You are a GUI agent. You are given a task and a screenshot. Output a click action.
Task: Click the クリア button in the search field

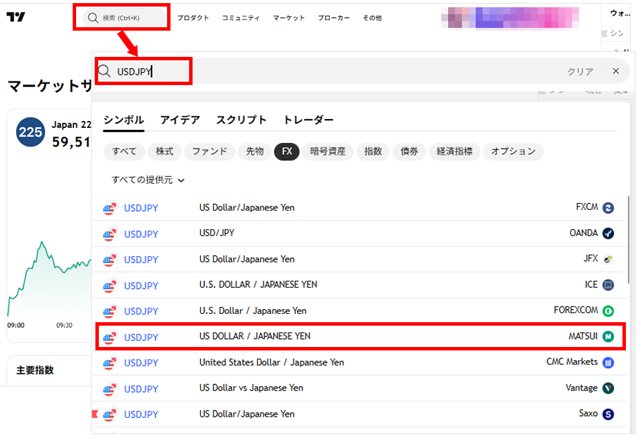[x=580, y=71]
